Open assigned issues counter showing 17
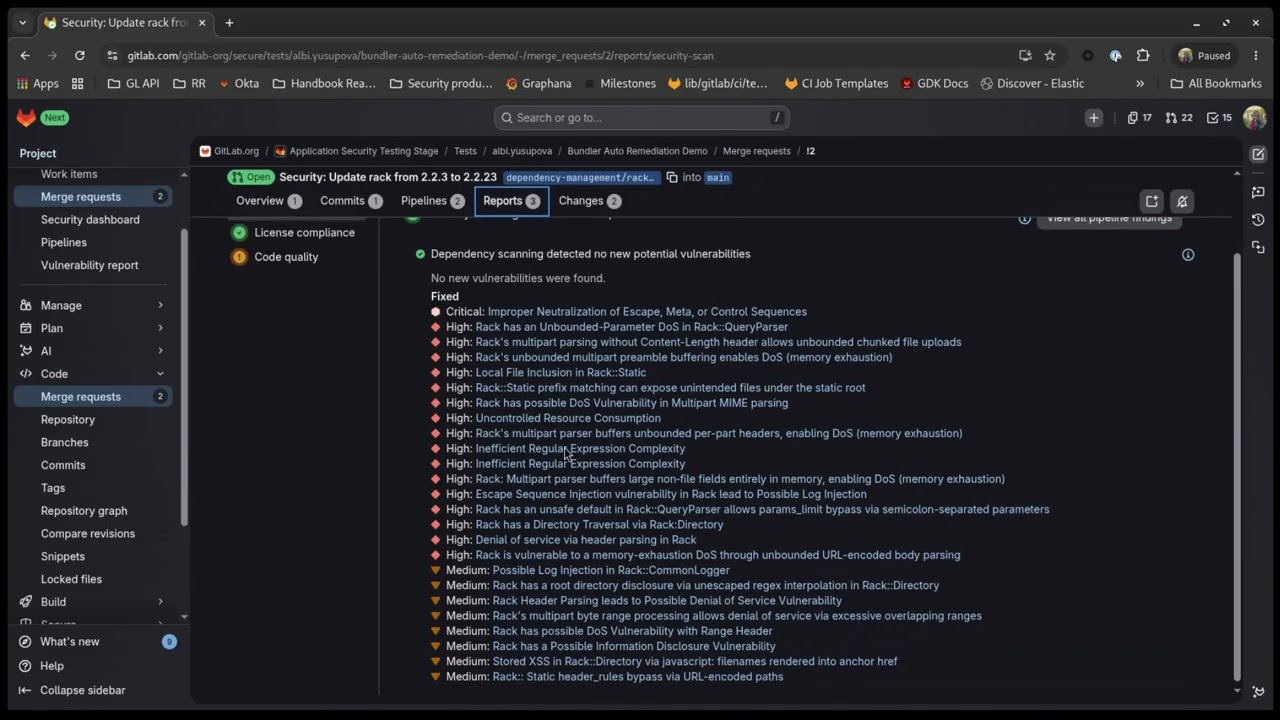 pyautogui.click(x=1139, y=118)
